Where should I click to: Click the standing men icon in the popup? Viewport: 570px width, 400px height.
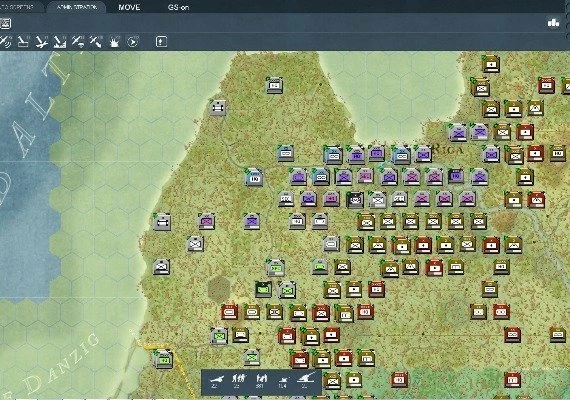point(261,379)
